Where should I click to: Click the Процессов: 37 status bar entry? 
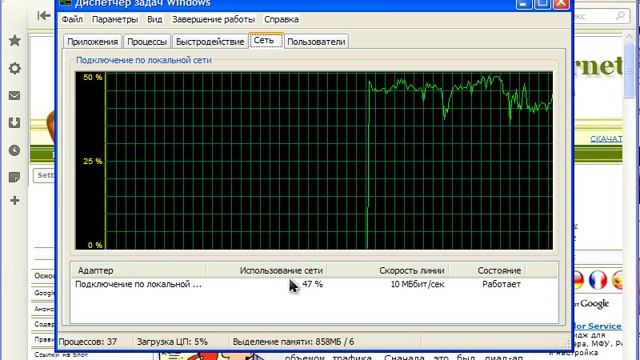tap(88, 342)
